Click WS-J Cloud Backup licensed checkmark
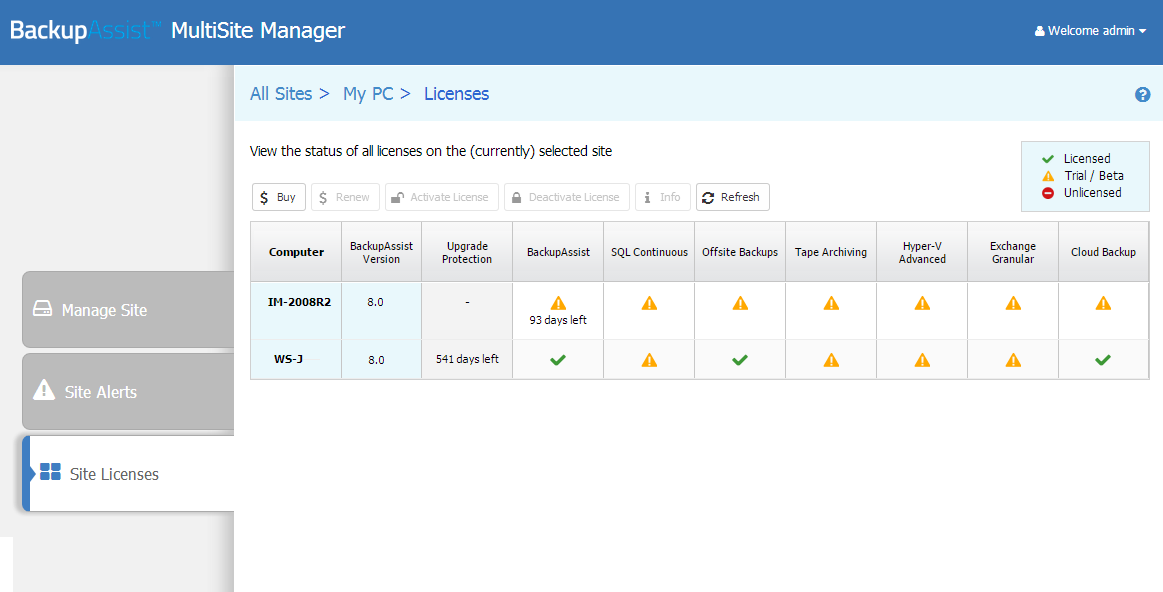Image resolution: width=1163 pixels, height=592 pixels. click(x=1104, y=360)
